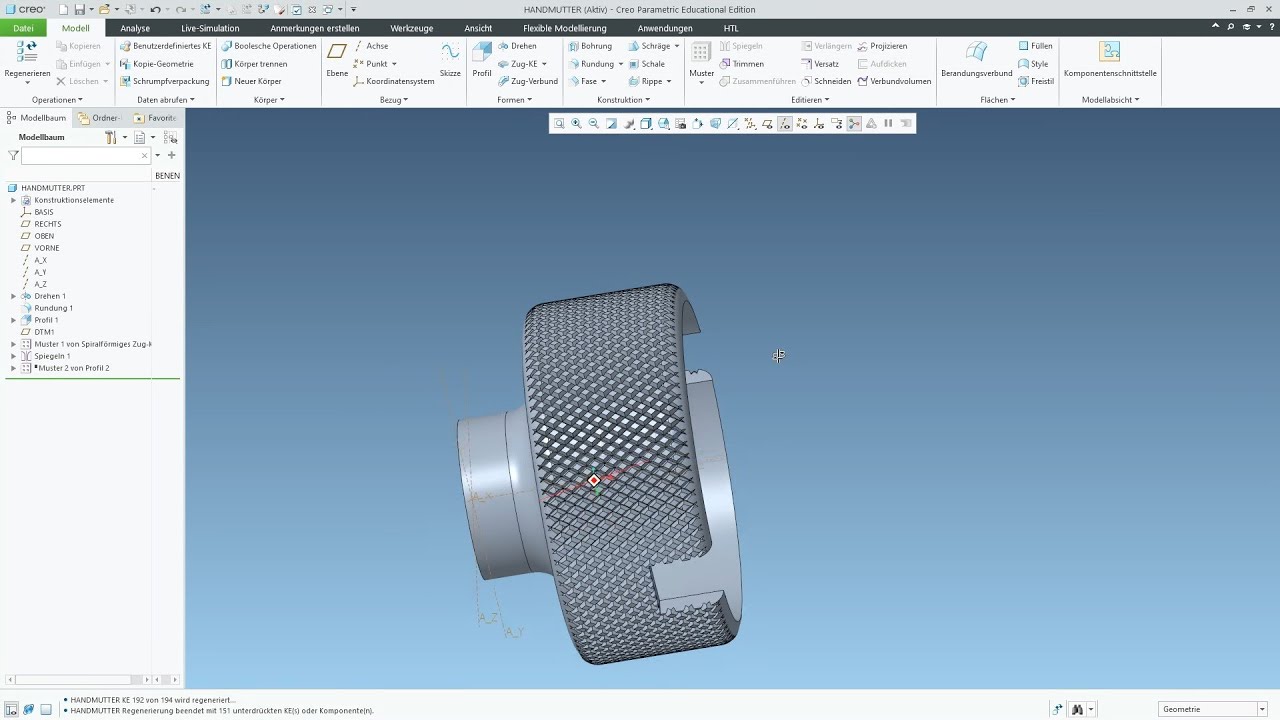Open the Rundung dropdown arrow
Image resolution: width=1280 pixels, height=720 pixels.
[621, 64]
